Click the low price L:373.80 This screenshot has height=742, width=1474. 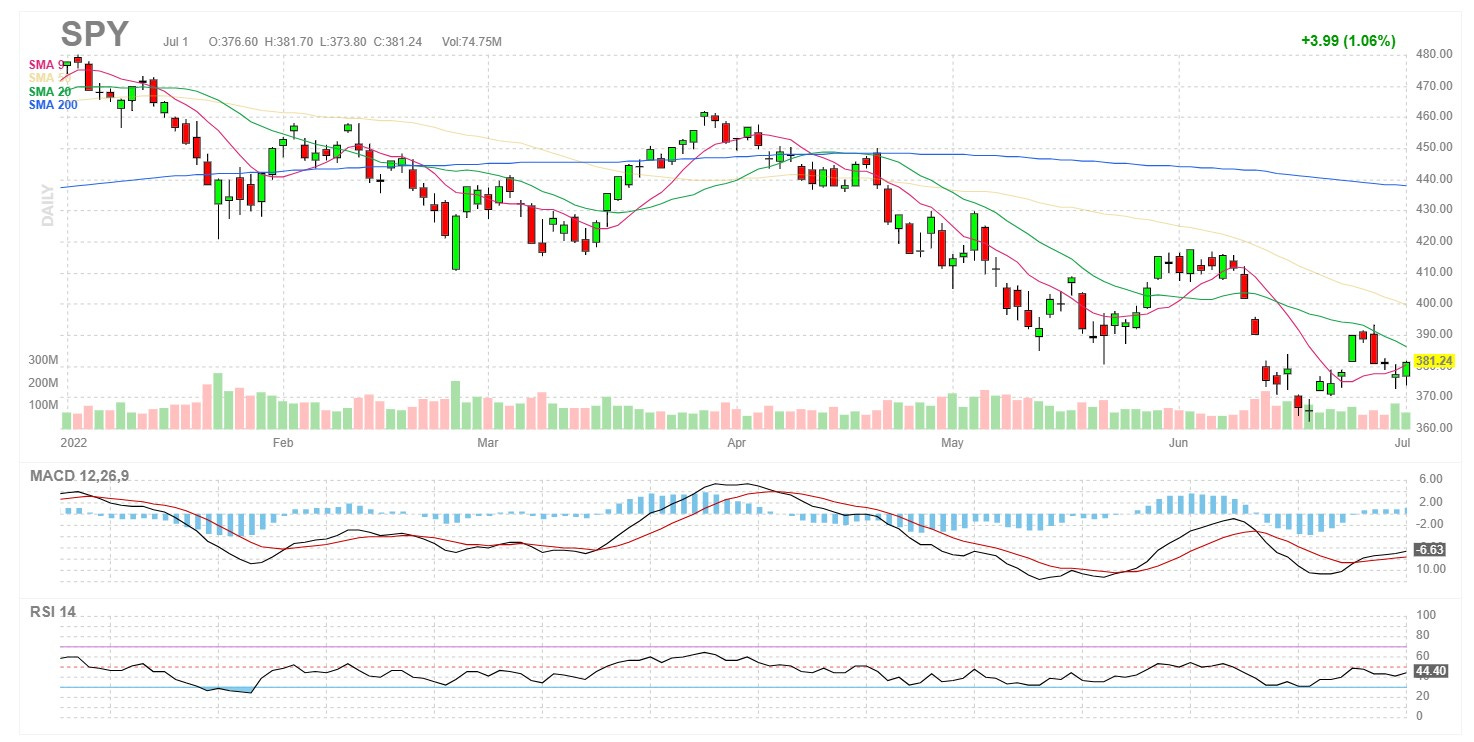pyautogui.click(x=343, y=42)
